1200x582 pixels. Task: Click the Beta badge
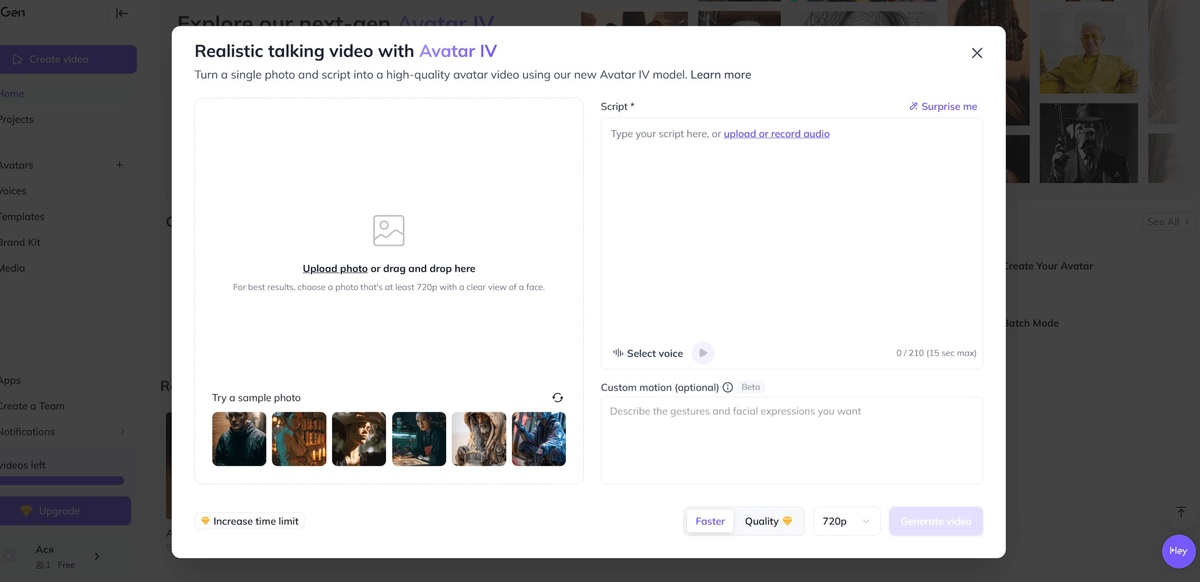(751, 387)
